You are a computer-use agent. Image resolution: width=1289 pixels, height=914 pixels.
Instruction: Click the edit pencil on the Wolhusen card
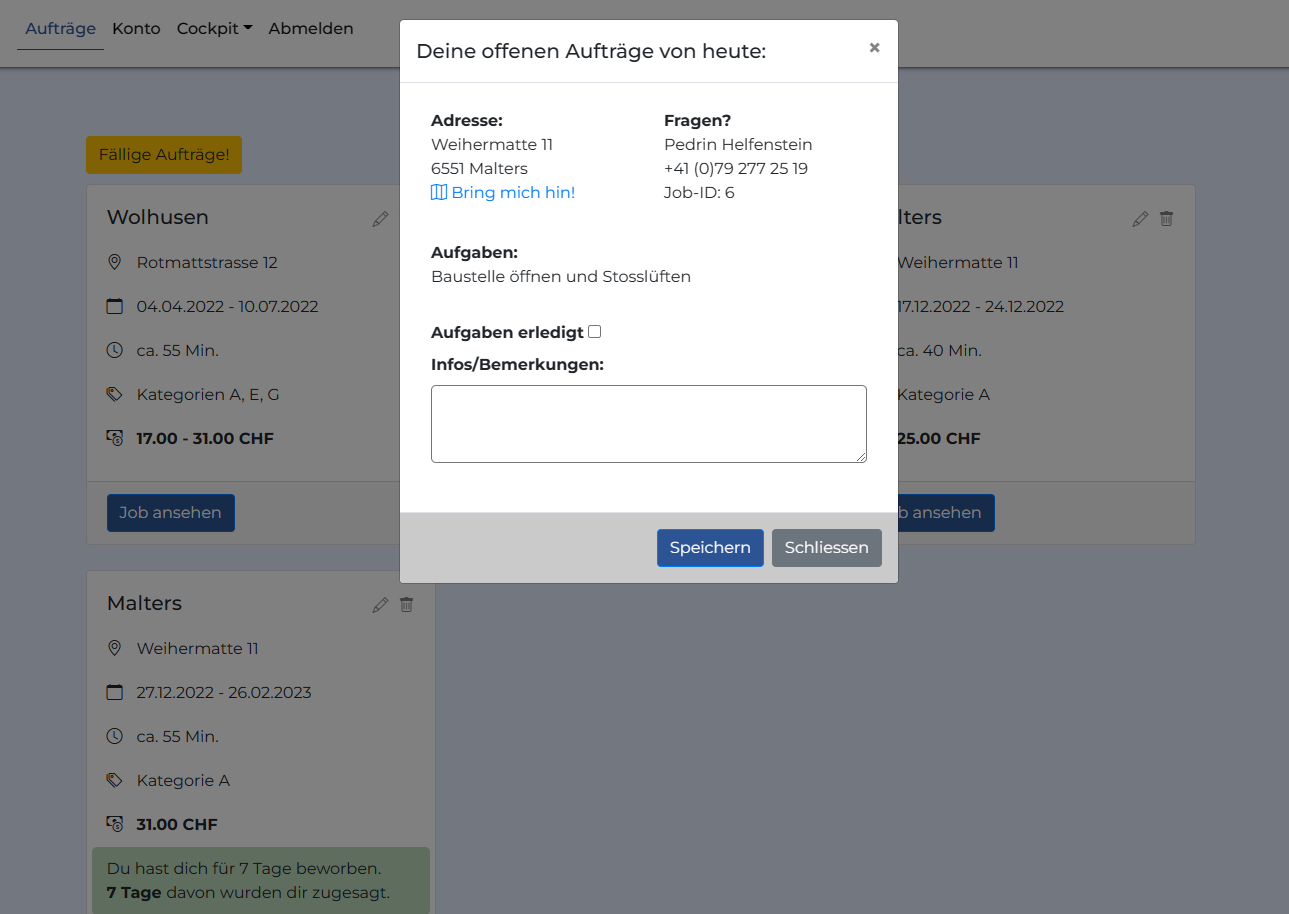click(380, 219)
